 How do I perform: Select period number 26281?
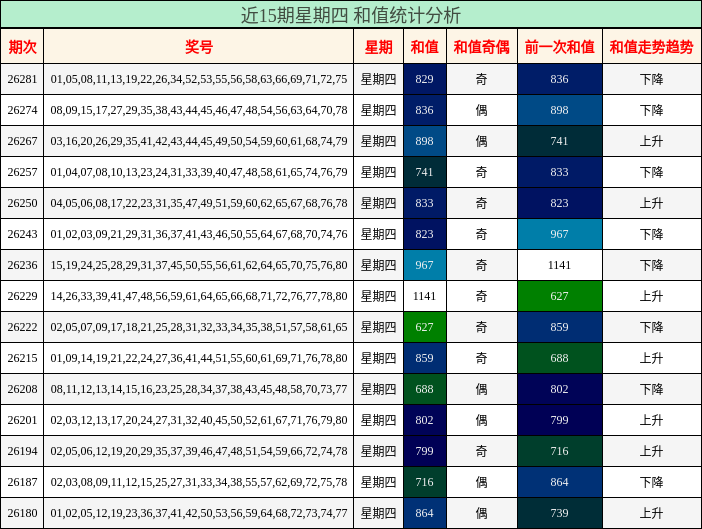point(22,79)
